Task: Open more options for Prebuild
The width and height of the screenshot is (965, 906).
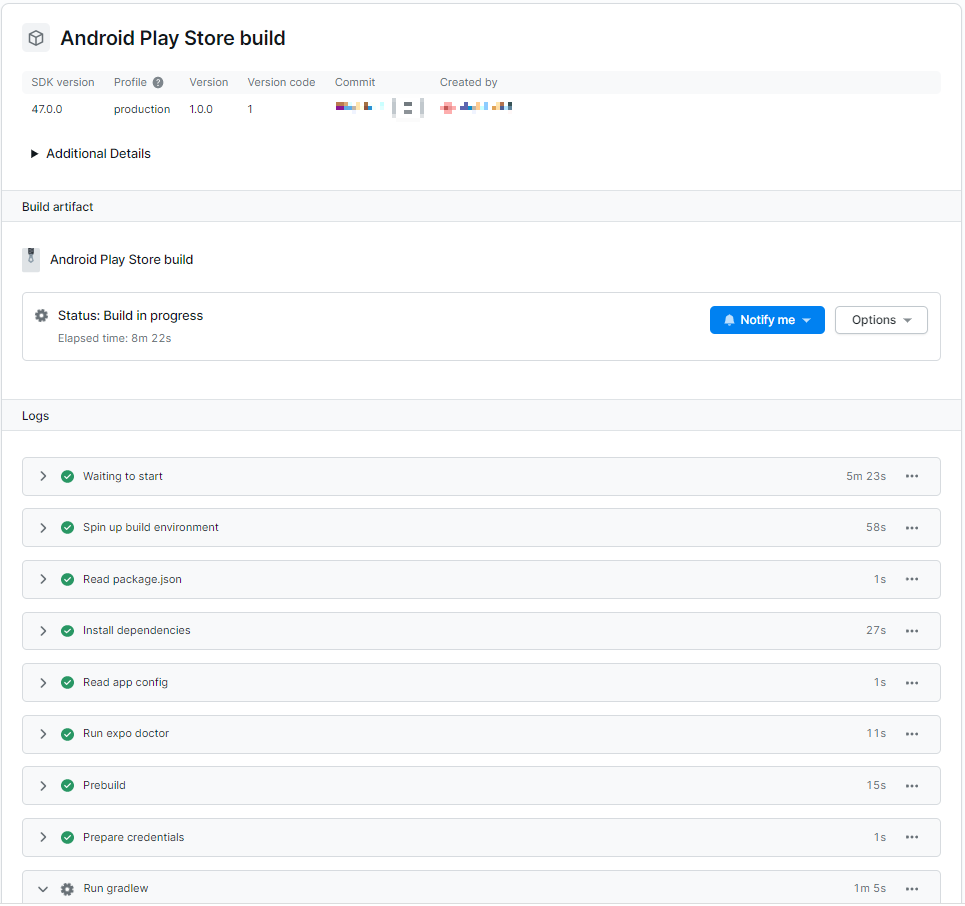Action: pos(912,786)
